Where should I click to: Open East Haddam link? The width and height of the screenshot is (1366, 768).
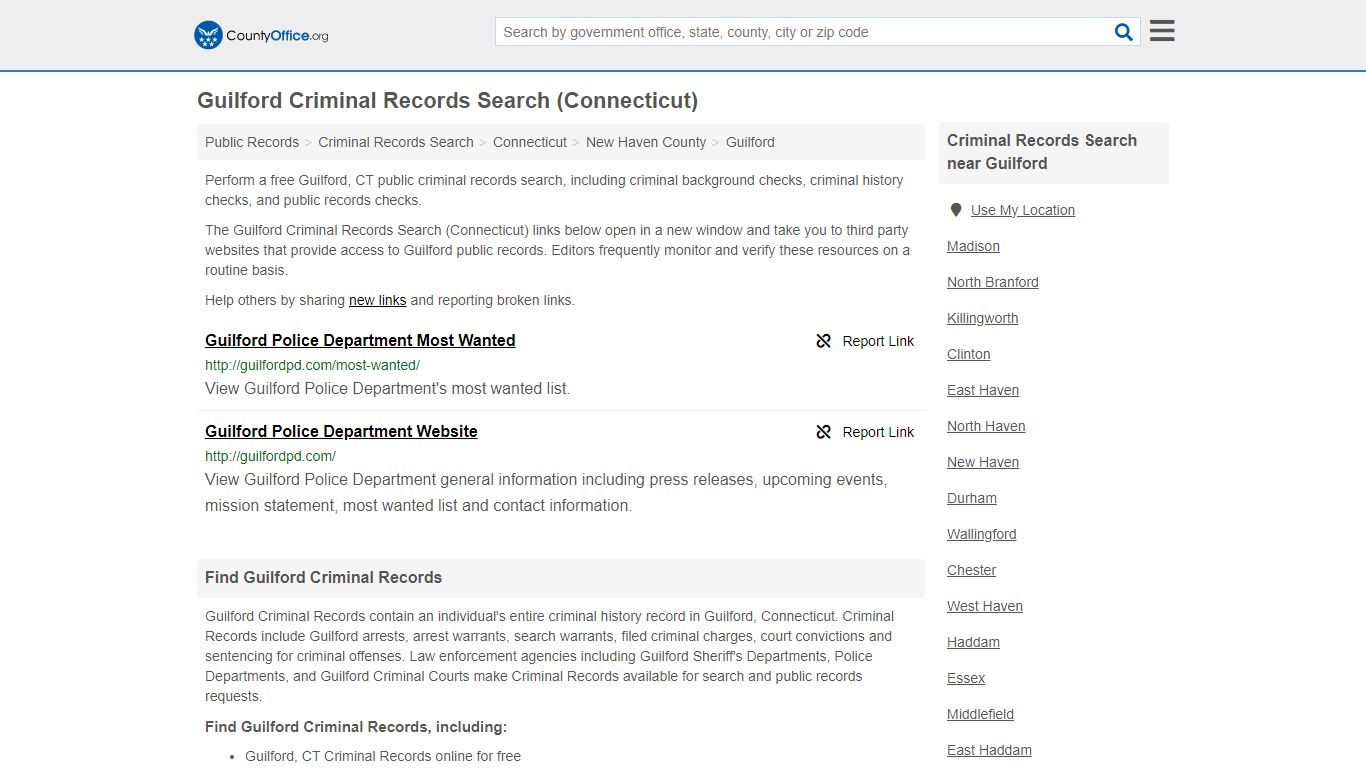click(990, 750)
